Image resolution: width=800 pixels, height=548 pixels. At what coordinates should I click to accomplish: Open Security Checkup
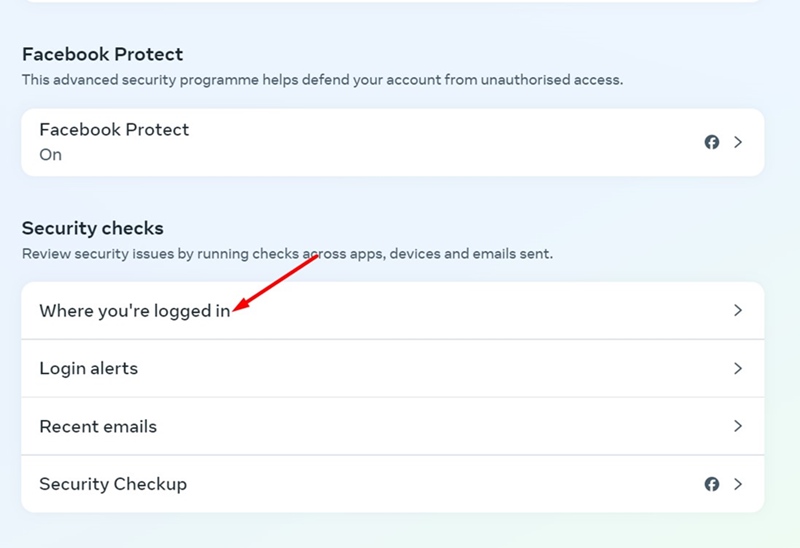tap(392, 484)
